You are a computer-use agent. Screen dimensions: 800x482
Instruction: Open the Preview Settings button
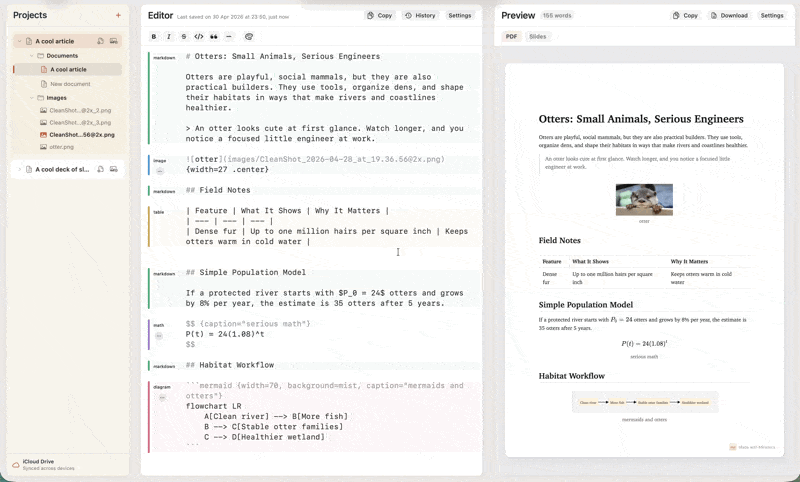[x=772, y=16]
